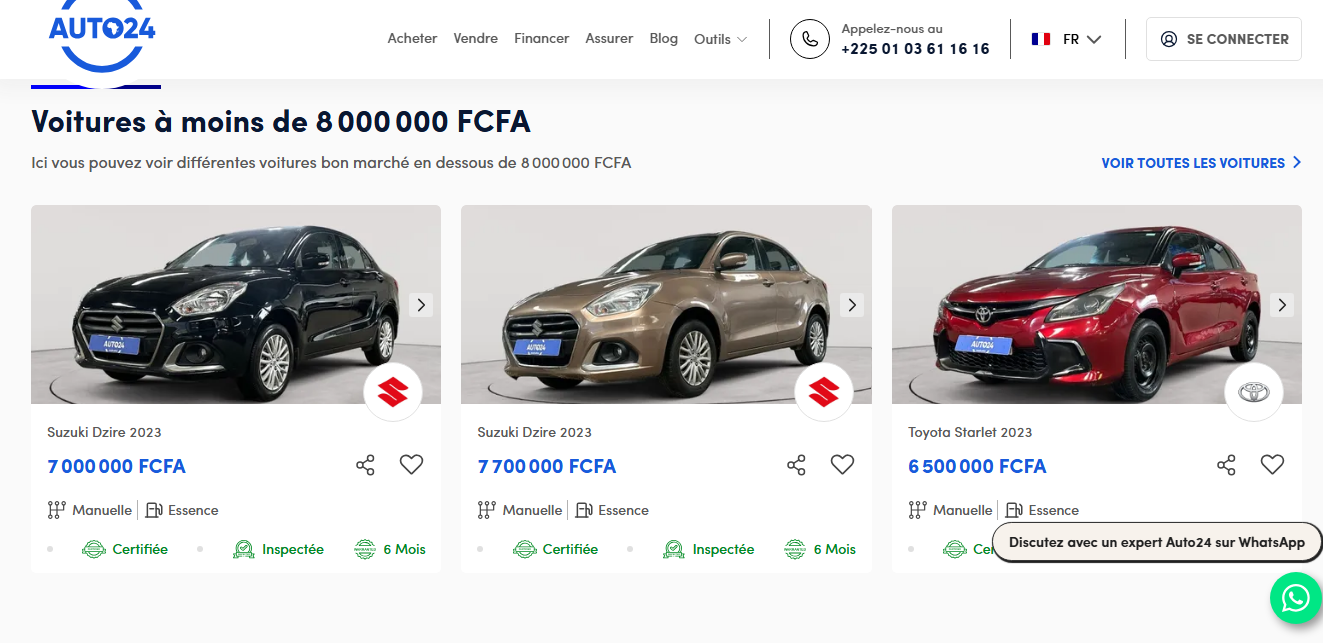Image resolution: width=1323 pixels, height=643 pixels.
Task: Favorite the 7 000 000 FCFA Suzuki Dzire
Action: point(411,464)
